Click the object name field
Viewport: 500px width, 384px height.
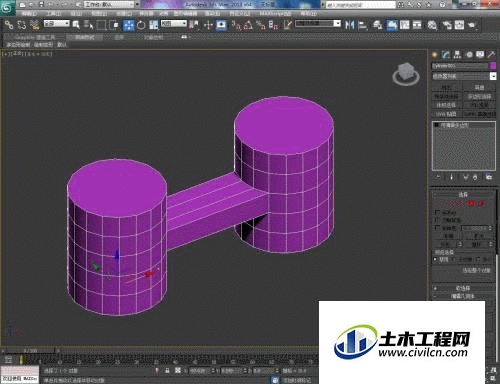[x=460, y=66]
